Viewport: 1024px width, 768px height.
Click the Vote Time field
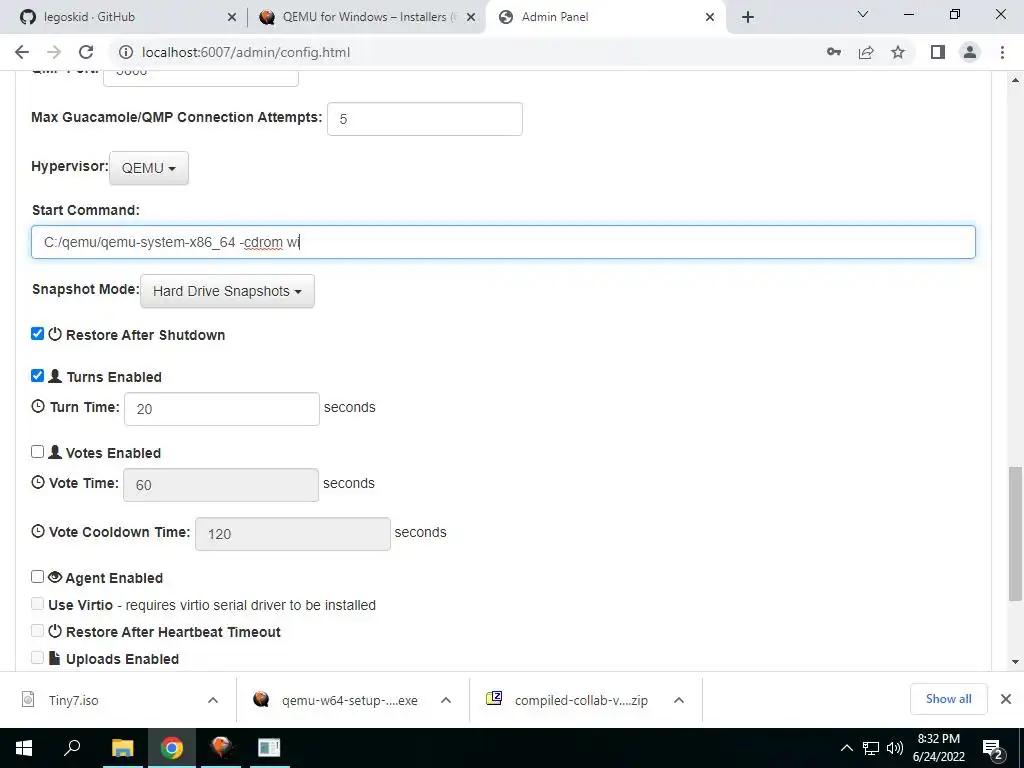click(221, 485)
